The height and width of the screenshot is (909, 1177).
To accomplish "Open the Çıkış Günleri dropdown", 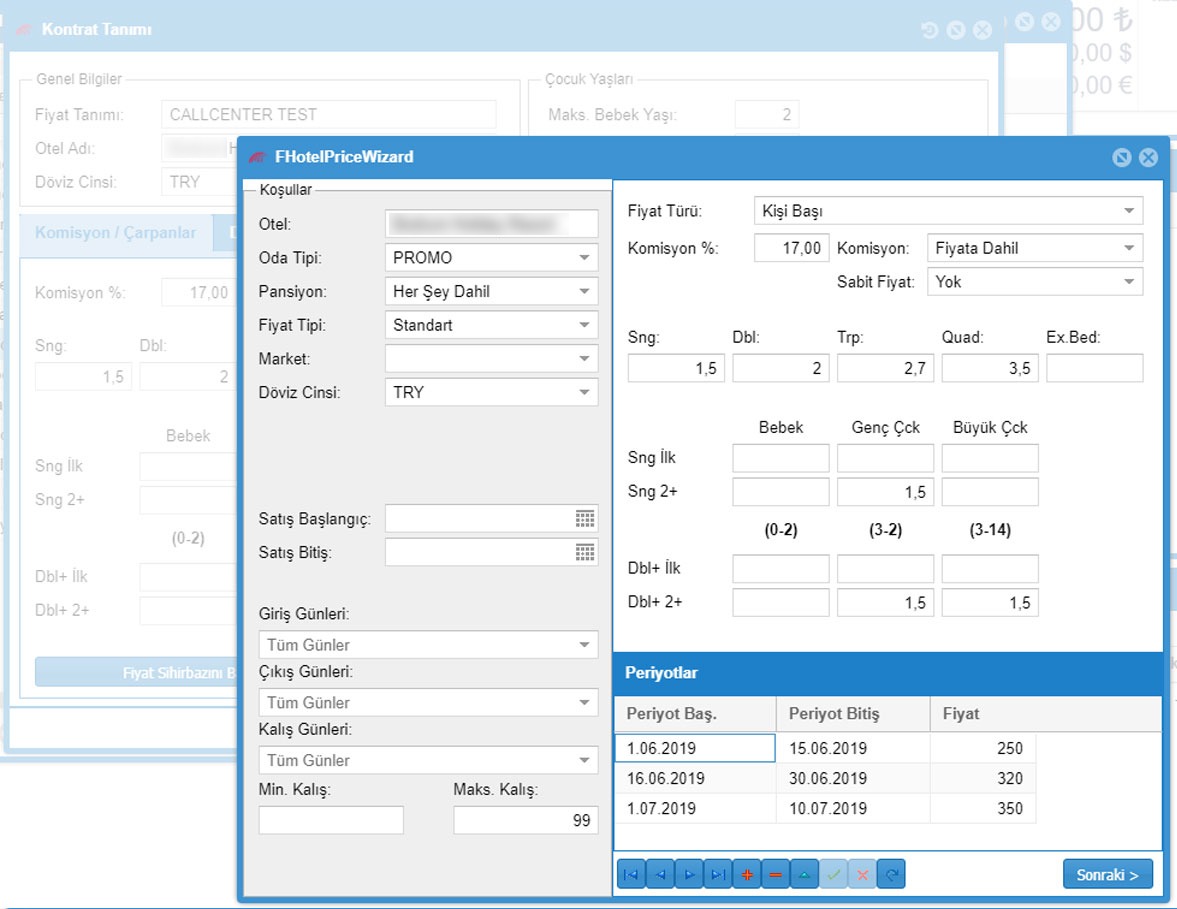I will click(x=584, y=703).
